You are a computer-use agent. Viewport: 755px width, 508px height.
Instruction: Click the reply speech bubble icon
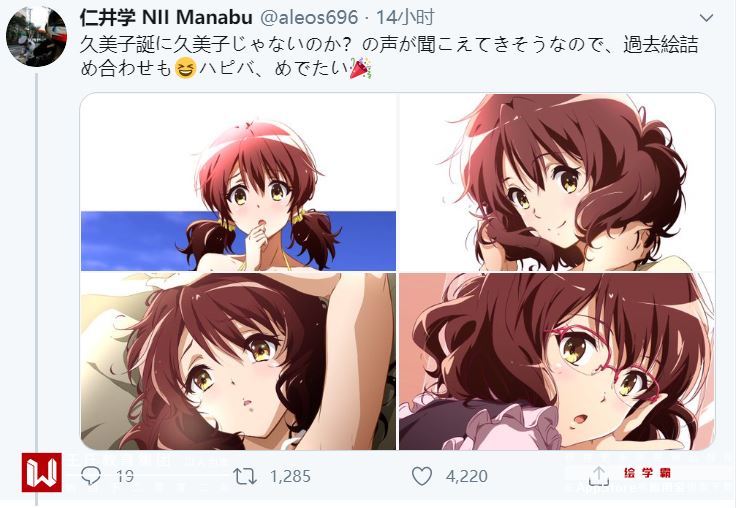[x=91, y=476]
